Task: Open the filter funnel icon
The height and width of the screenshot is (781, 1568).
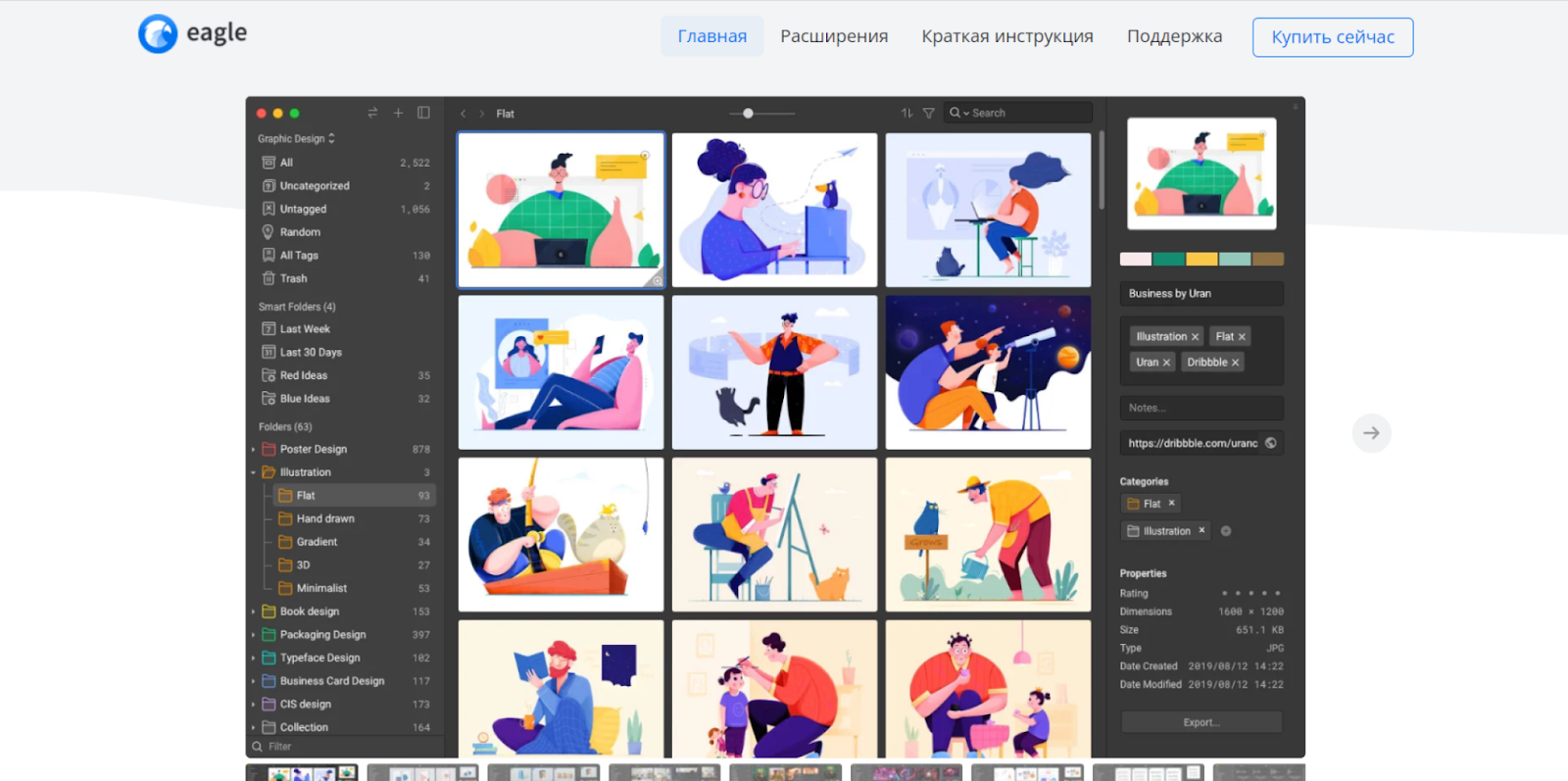Action: click(x=928, y=113)
